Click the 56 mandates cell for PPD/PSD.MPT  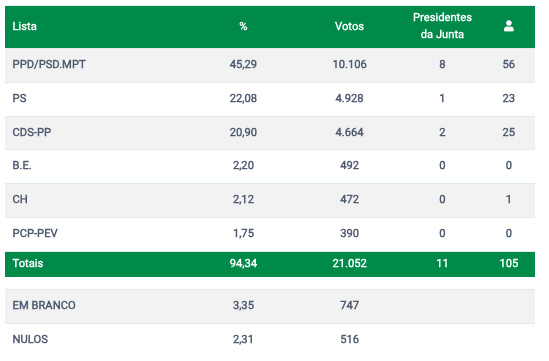tap(509, 64)
